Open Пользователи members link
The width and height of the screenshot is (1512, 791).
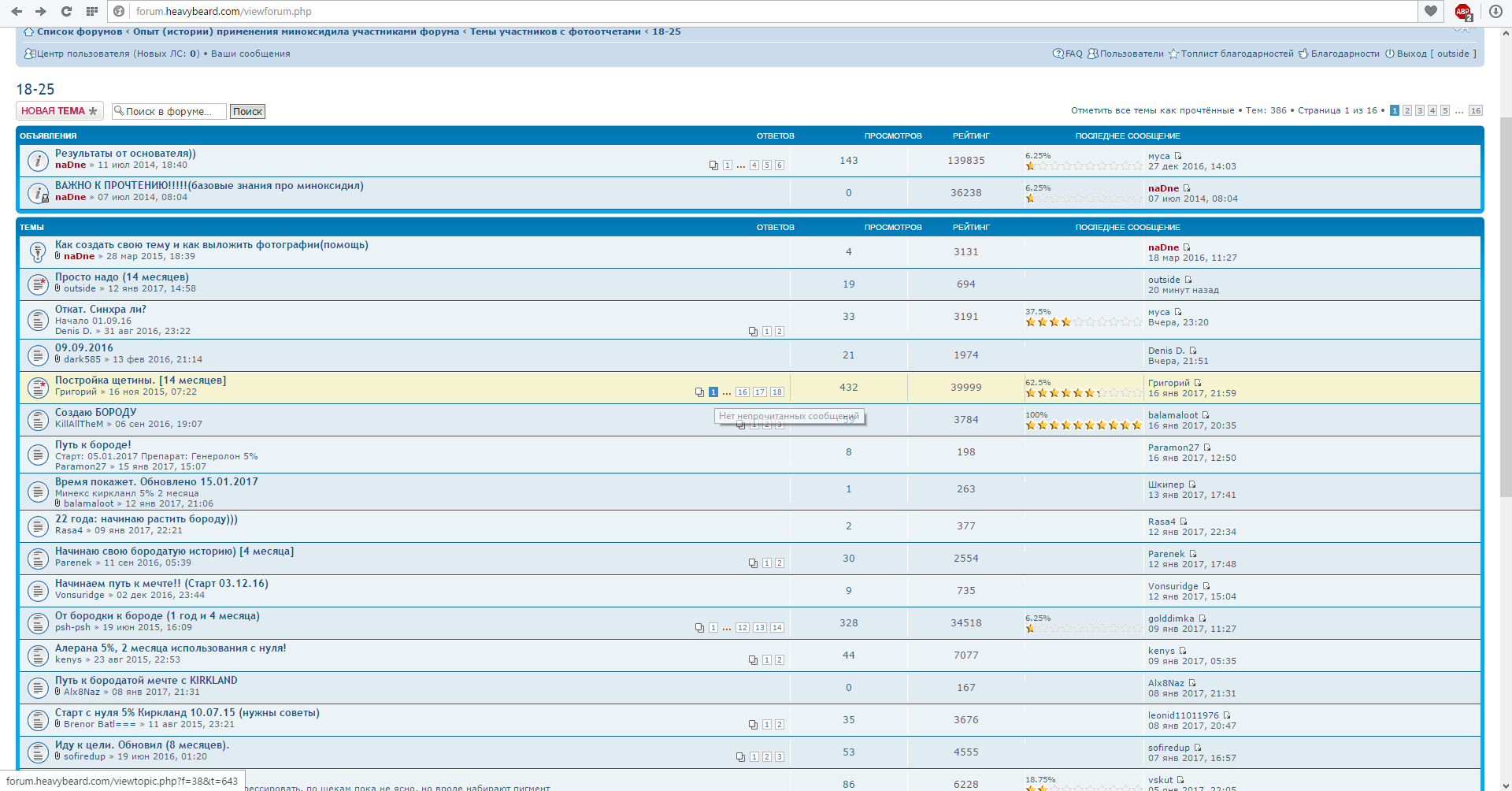[x=1132, y=54]
